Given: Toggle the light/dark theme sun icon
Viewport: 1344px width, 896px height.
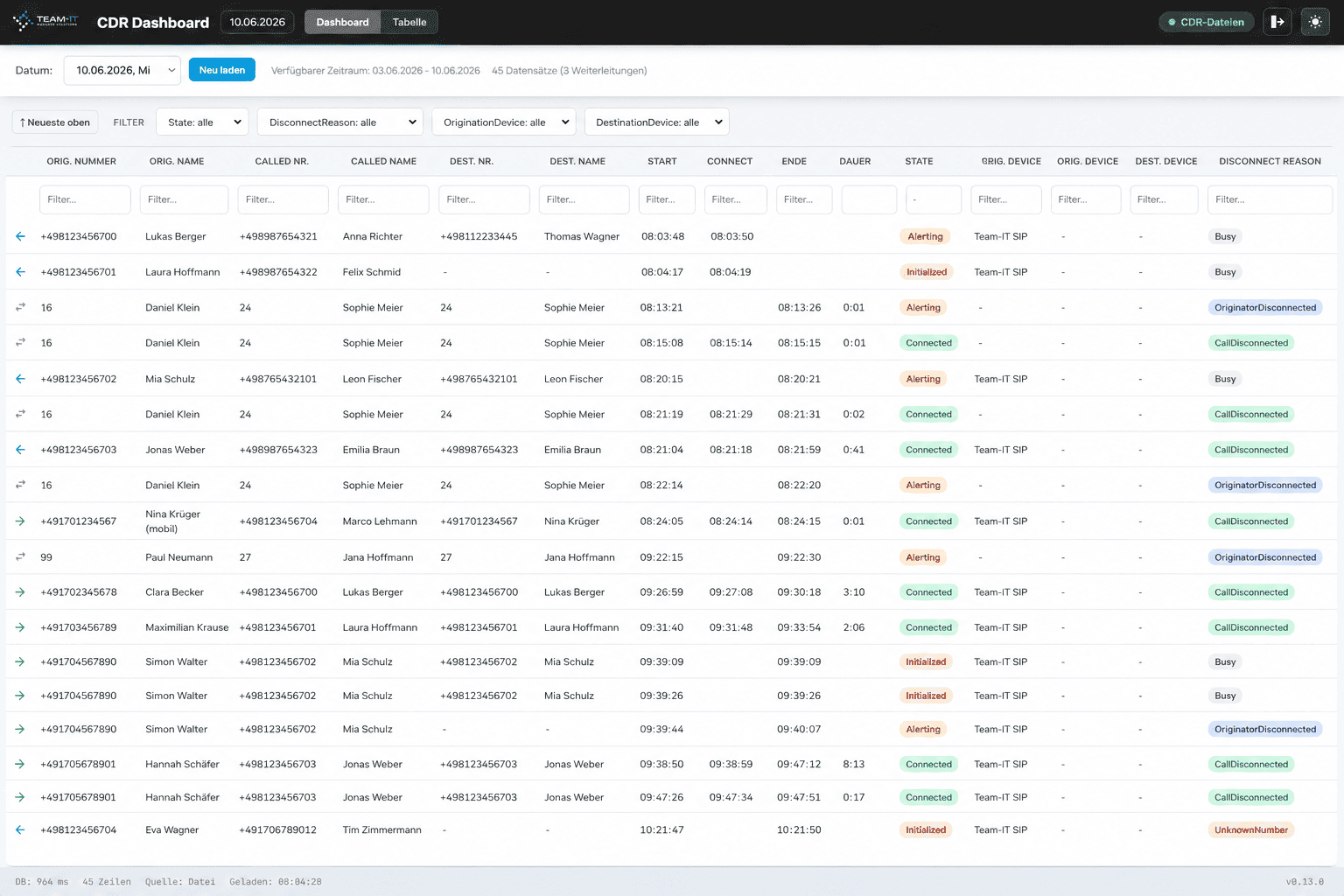Looking at the screenshot, I should tap(1315, 22).
